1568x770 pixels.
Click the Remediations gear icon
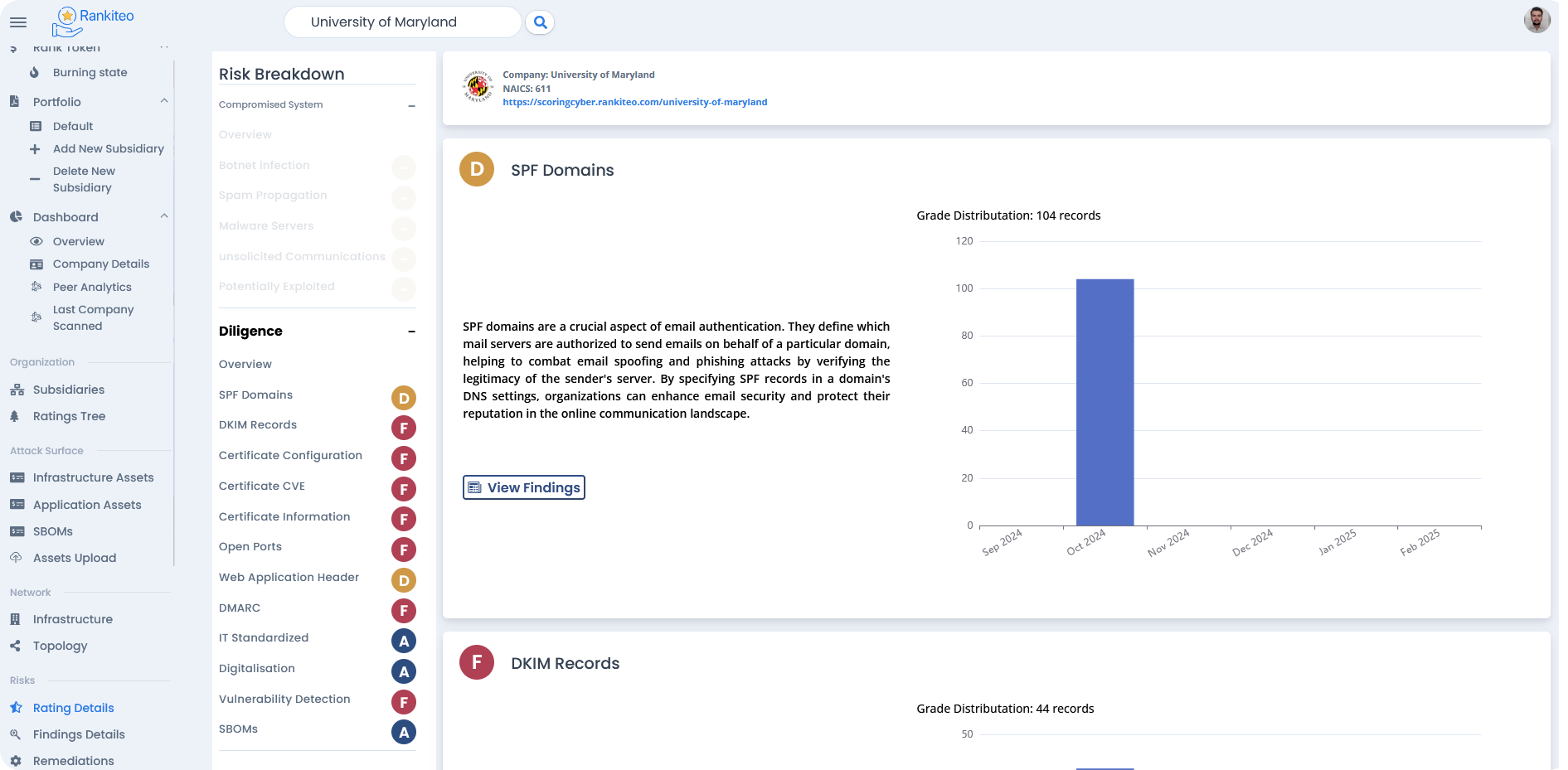pos(16,760)
